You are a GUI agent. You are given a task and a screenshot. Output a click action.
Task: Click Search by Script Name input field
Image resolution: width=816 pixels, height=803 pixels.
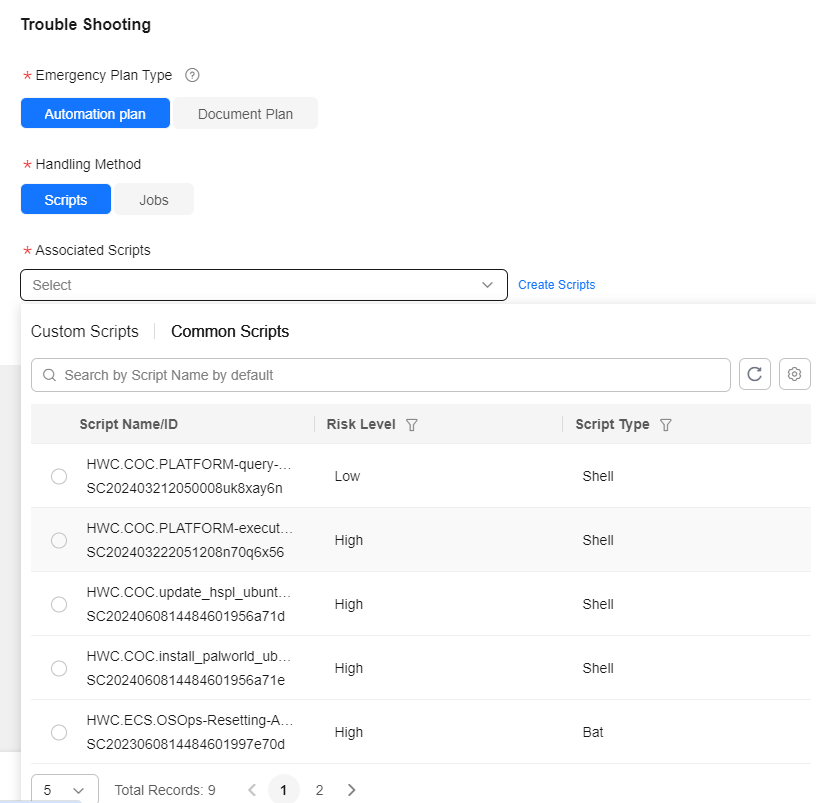coord(381,375)
